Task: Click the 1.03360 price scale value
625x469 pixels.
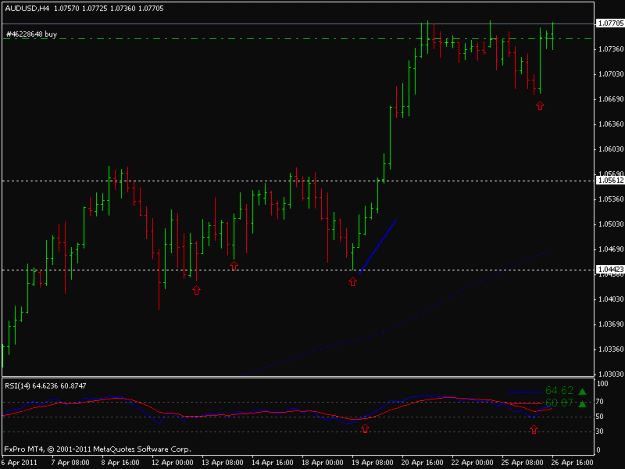Action: (x=611, y=349)
